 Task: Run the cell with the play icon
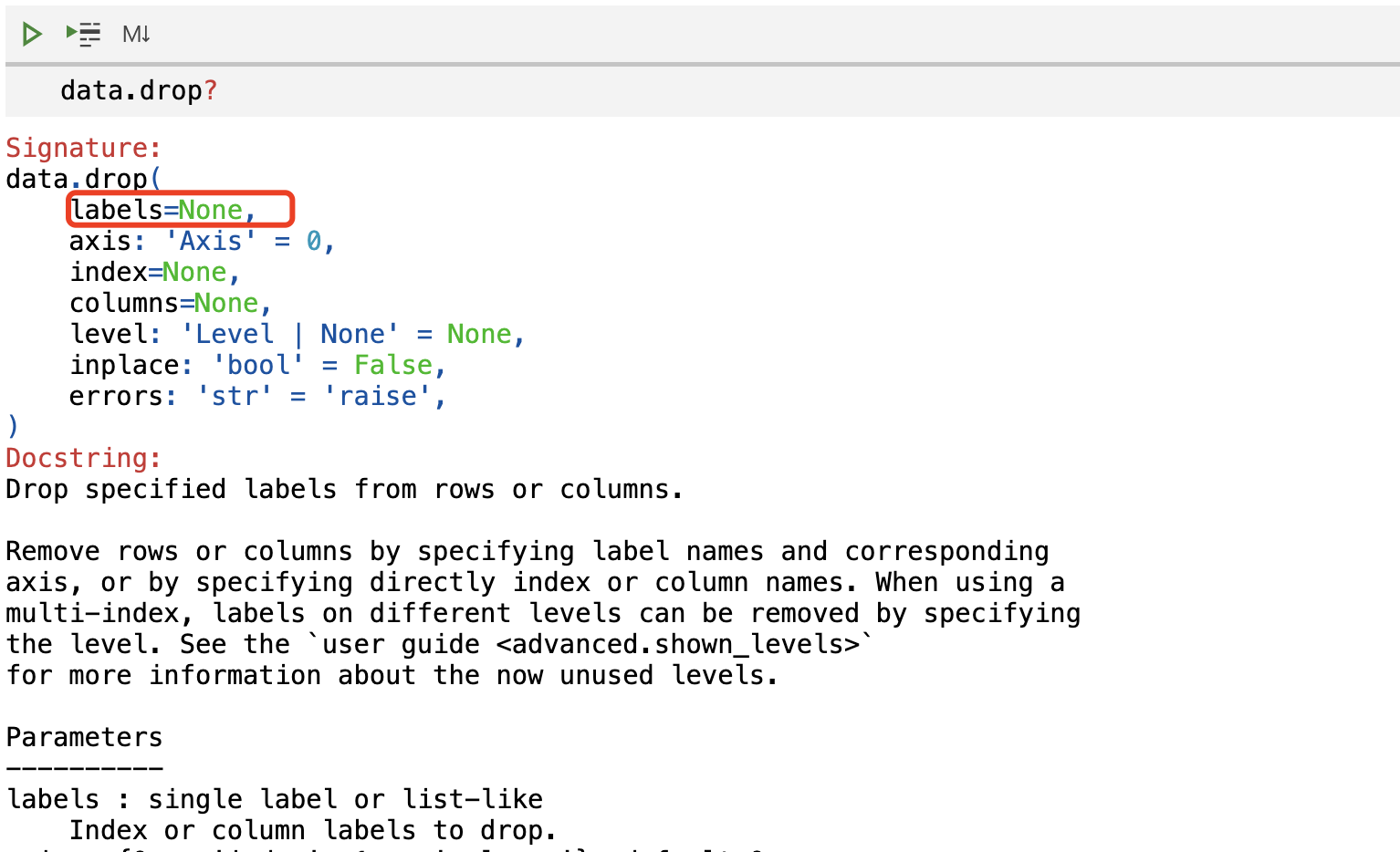click(32, 35)
